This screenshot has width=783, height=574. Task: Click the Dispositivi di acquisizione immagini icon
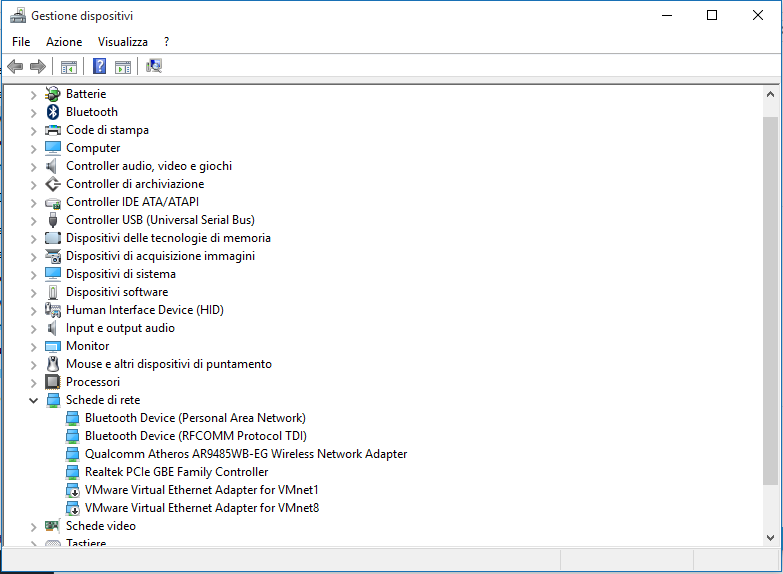(x=53, y=256)
